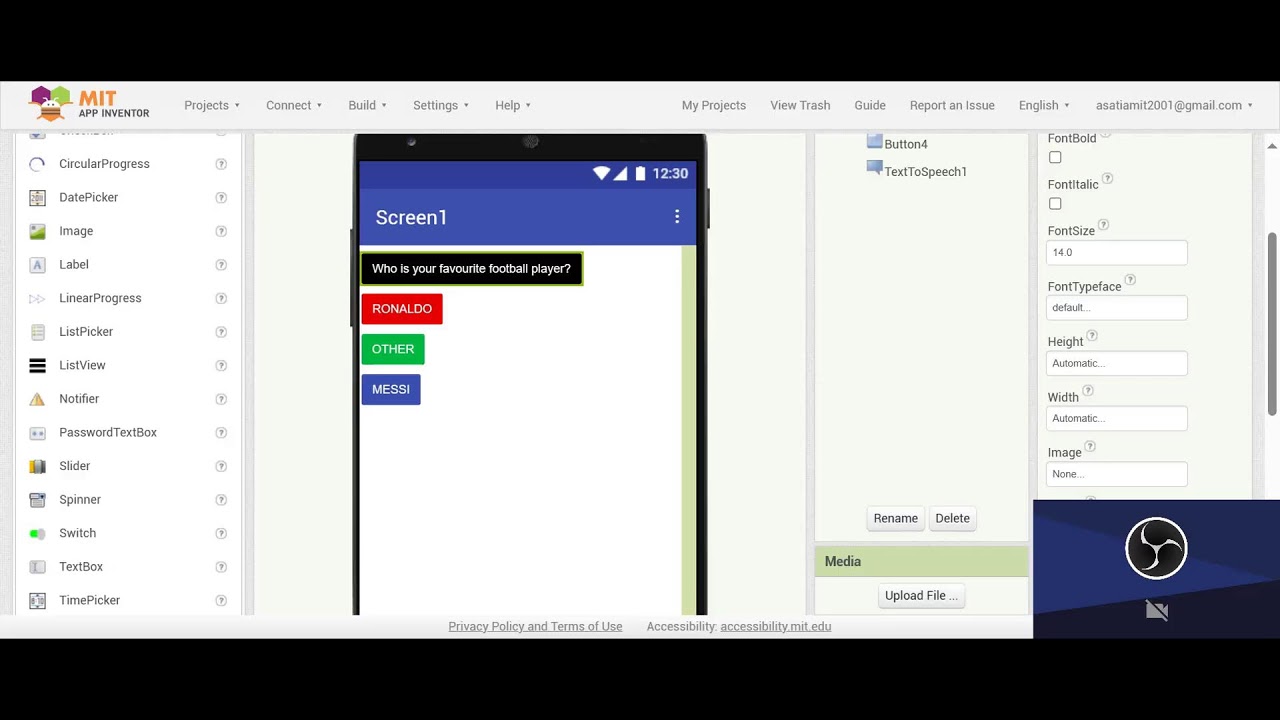Open help for ListView component
Viewport: 1280px width, 720px height.
point(221,365)
